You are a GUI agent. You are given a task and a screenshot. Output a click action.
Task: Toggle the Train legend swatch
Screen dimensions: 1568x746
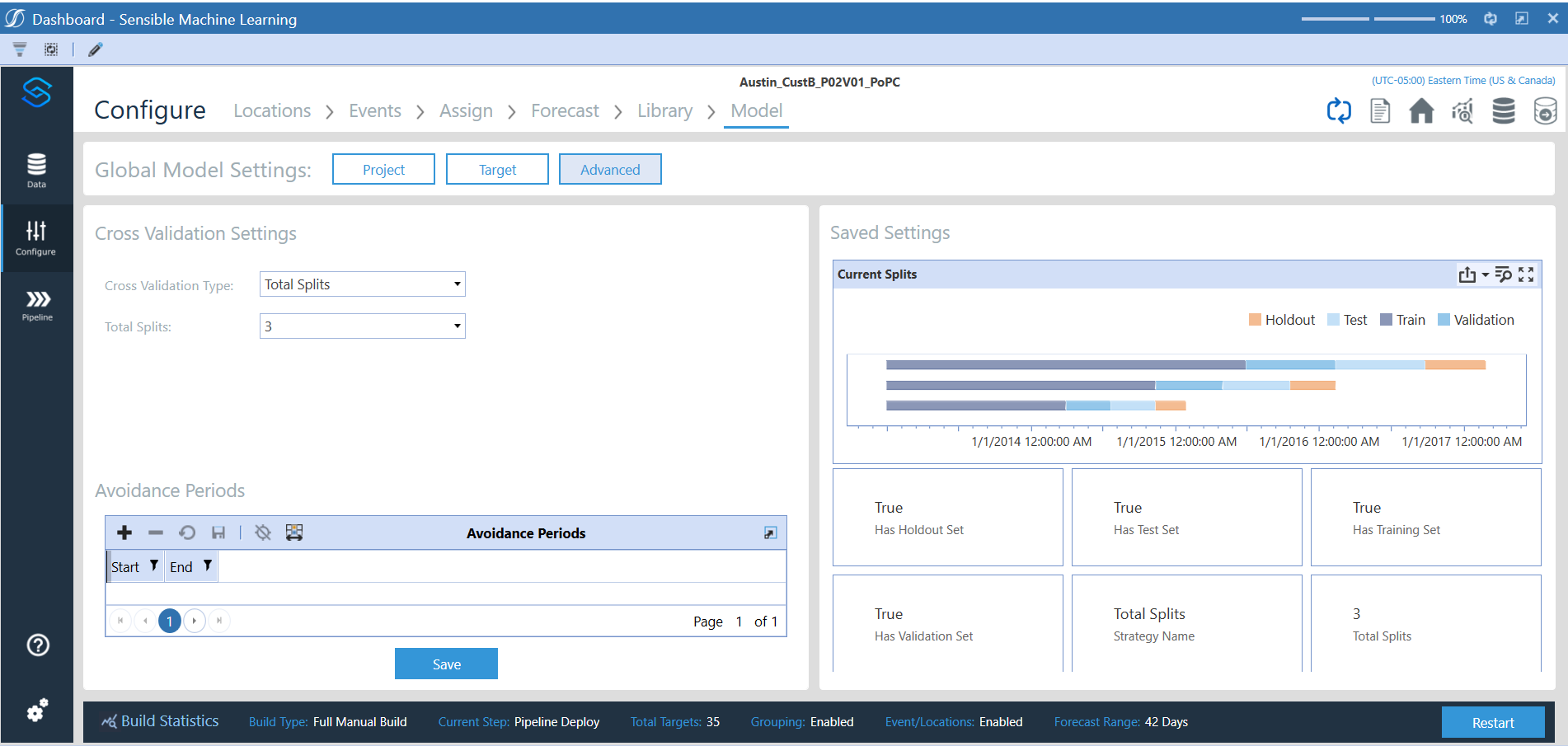click(1386, 320)
